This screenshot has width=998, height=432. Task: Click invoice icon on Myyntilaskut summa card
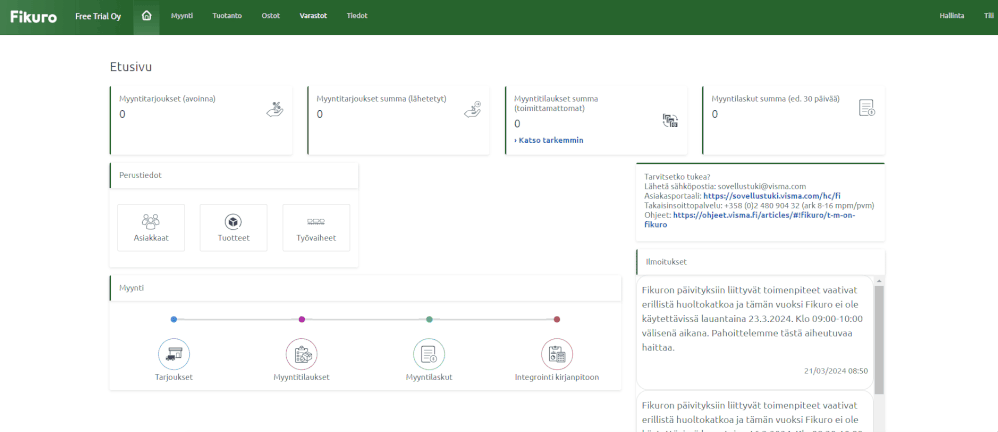pos(867,108)
